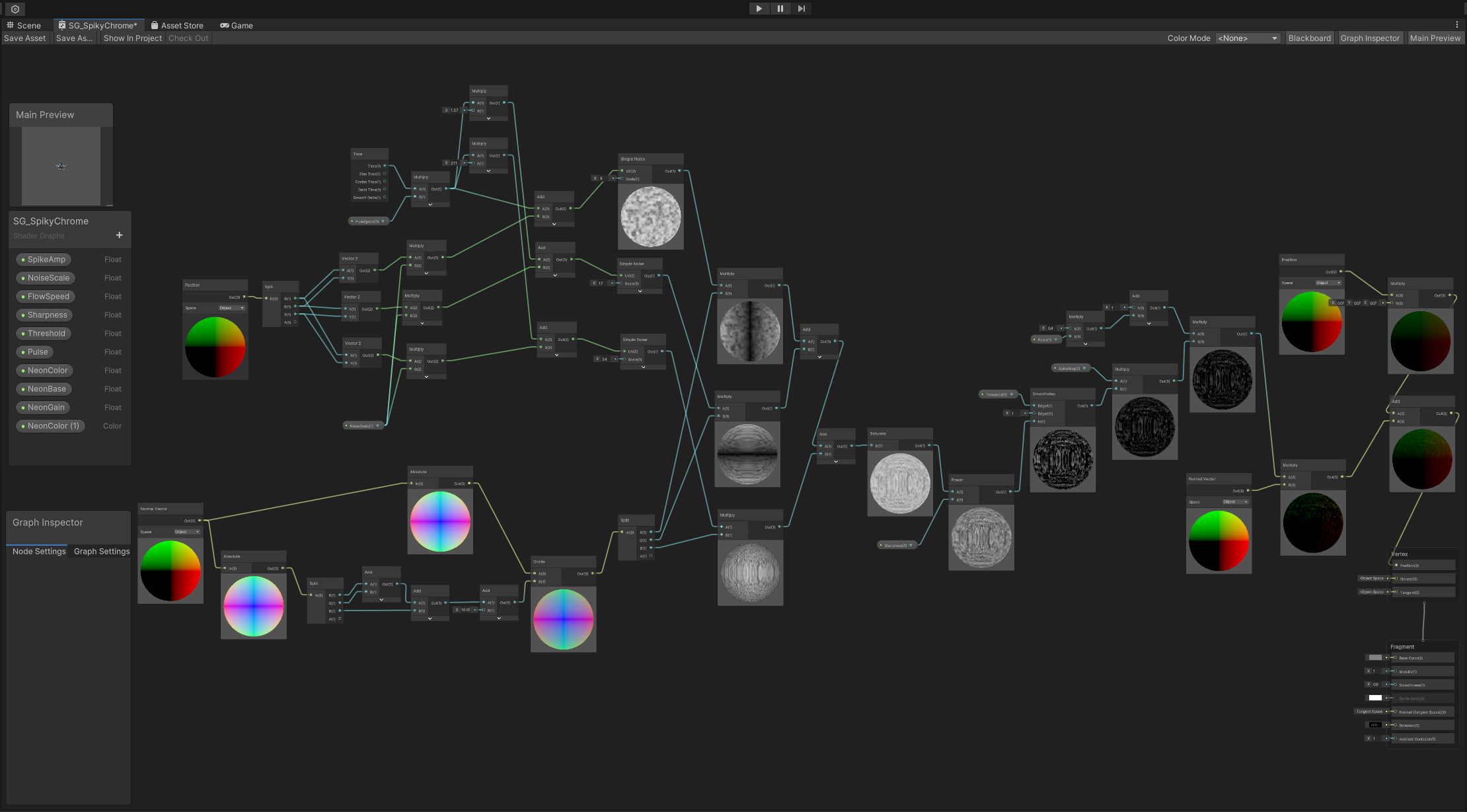Open the Game tab gamepad icon
1467x812 pixels.
[225, 25]
